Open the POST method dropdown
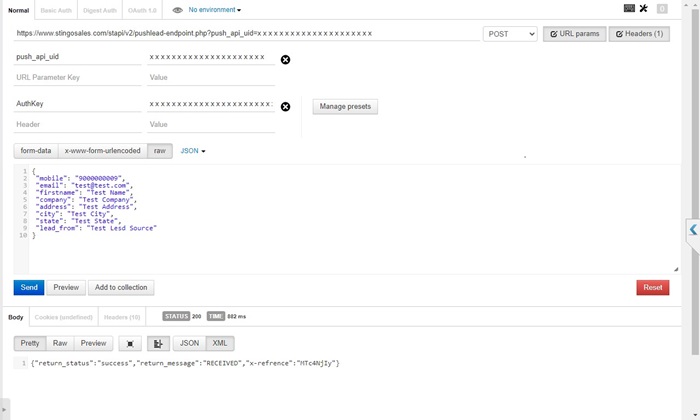700x420 pixels. point(510,34)
